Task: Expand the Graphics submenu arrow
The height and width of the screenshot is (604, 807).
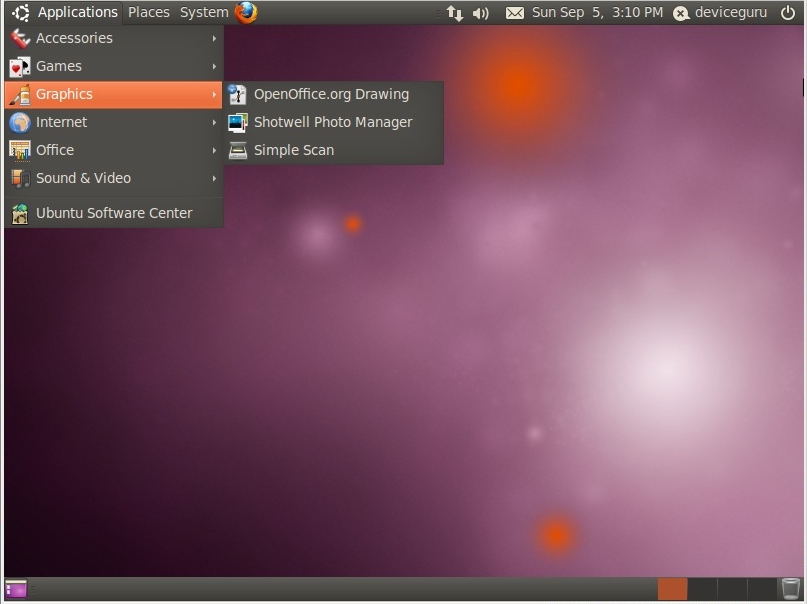Action: (214, 95)
